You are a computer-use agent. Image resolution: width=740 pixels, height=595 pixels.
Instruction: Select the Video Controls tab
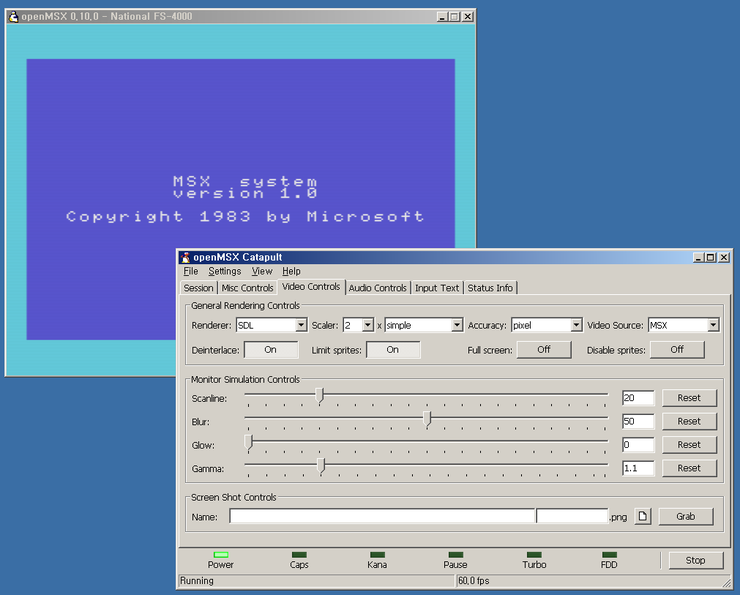click(311, 287)
